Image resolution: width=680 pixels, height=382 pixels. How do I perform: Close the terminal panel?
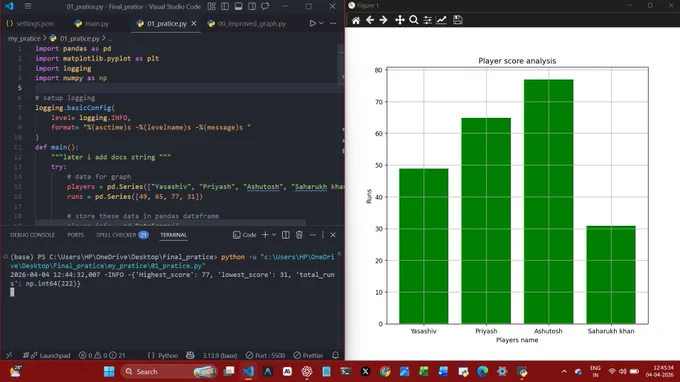333,235
